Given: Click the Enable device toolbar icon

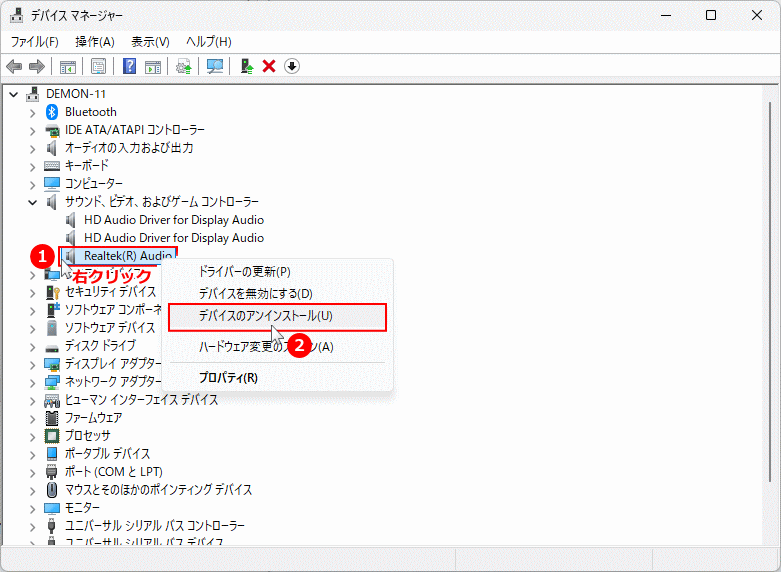Looking at the screenshot, I should coord(247,66).
